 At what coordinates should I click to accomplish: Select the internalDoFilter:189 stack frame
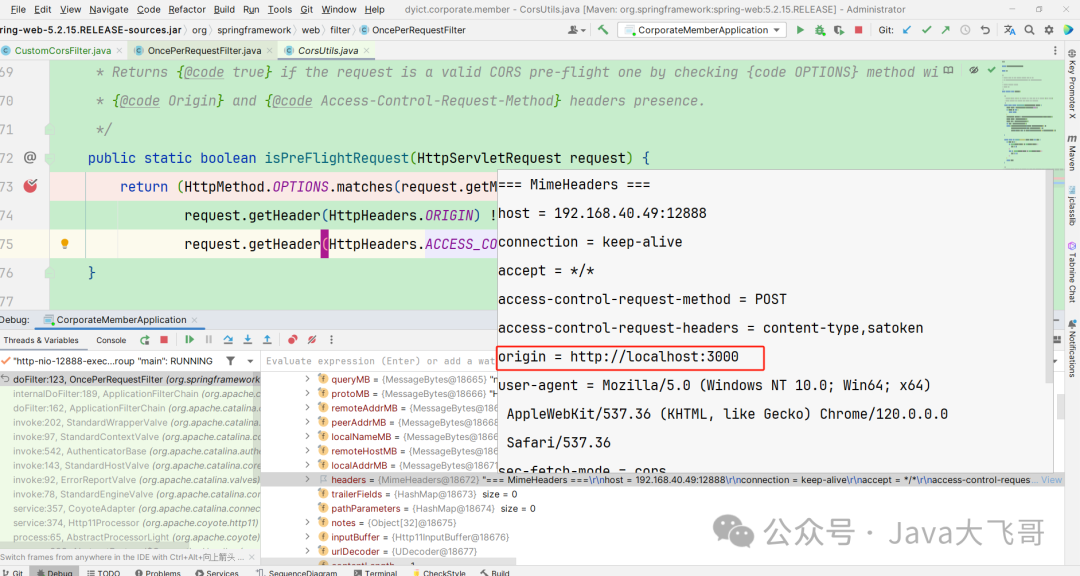[136, 393]
